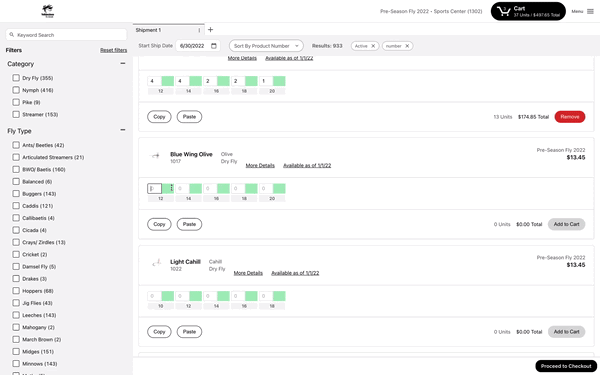Click Reset filters link
The width and height of the screenshot is (600, 375).
click(114, 50)
